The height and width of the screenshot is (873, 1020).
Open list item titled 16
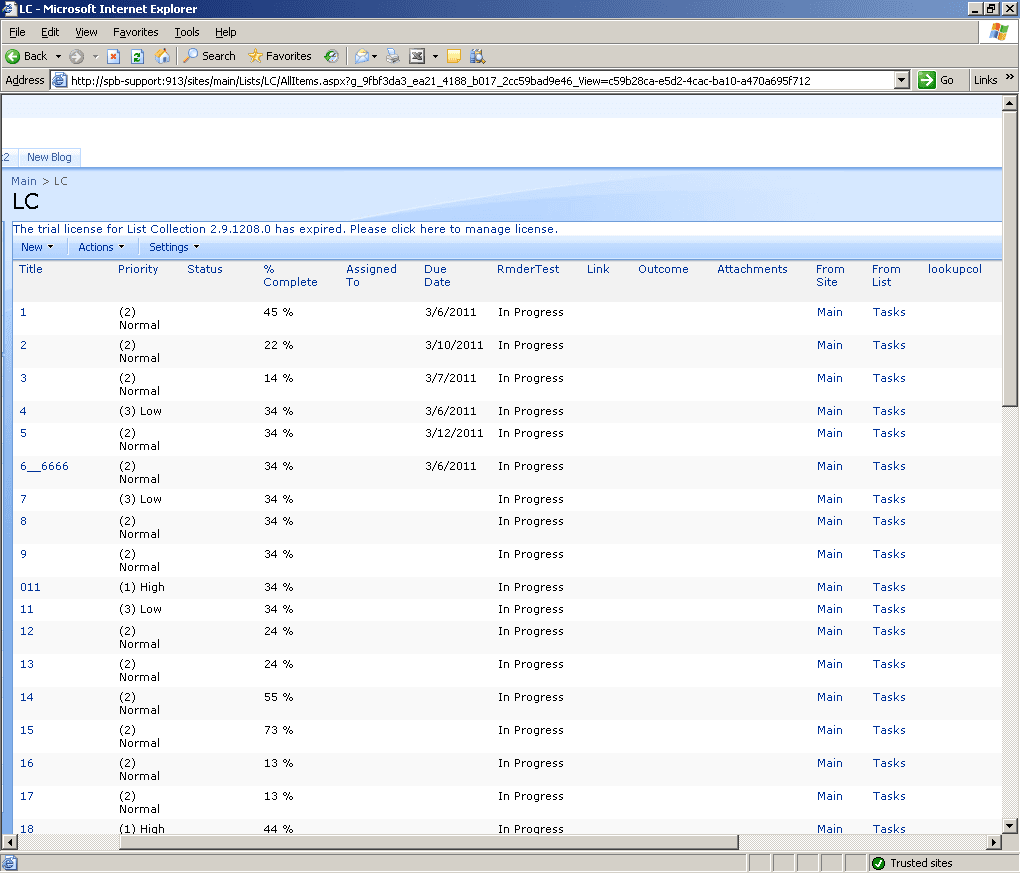pos(27,763)
